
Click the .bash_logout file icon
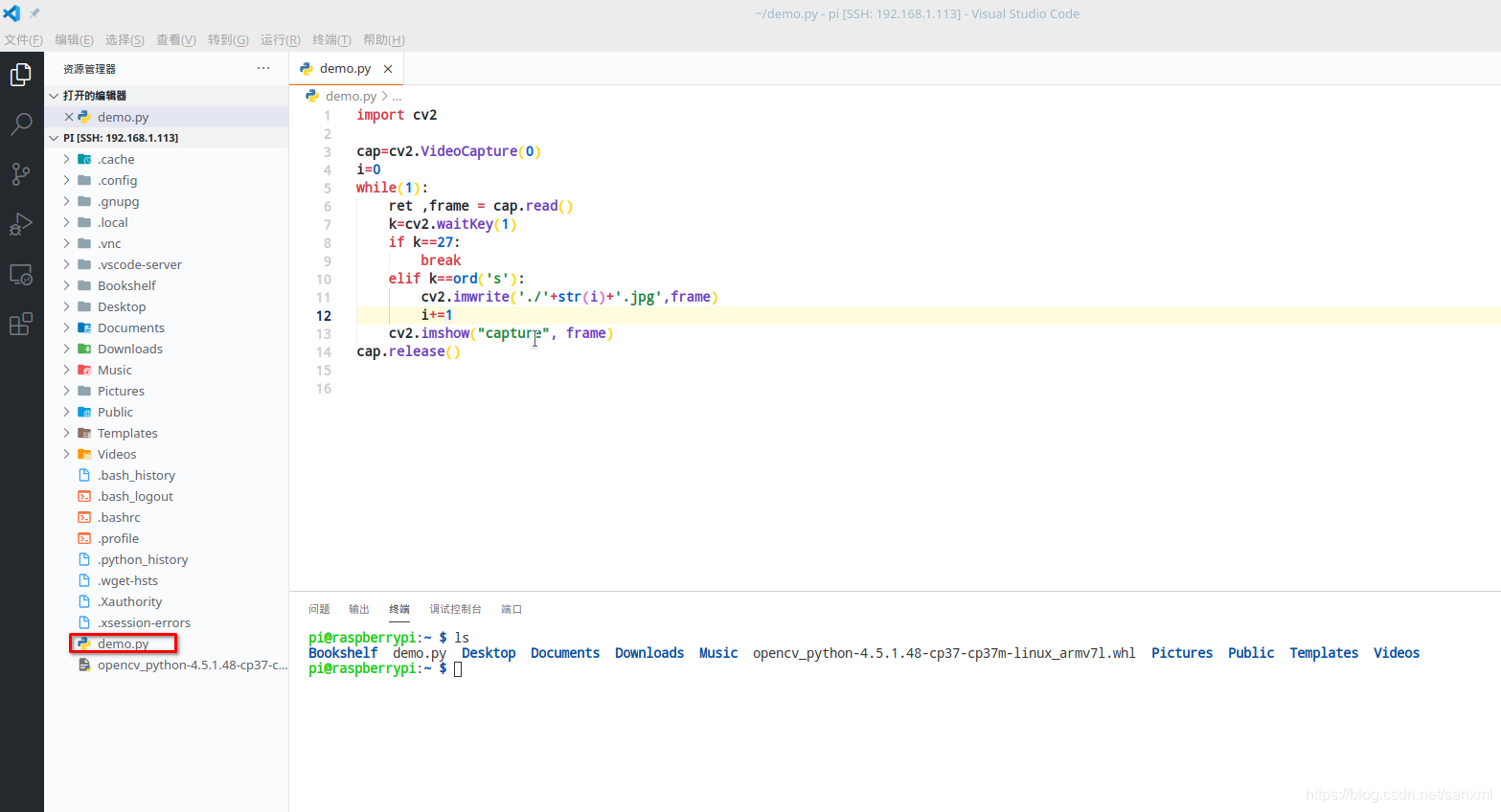pyautogui.click(x=84, y=496)
